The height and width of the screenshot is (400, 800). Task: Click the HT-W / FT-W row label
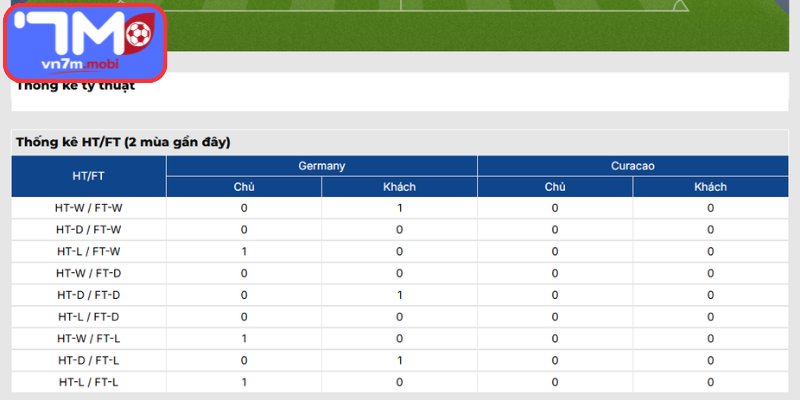[89, 208]
